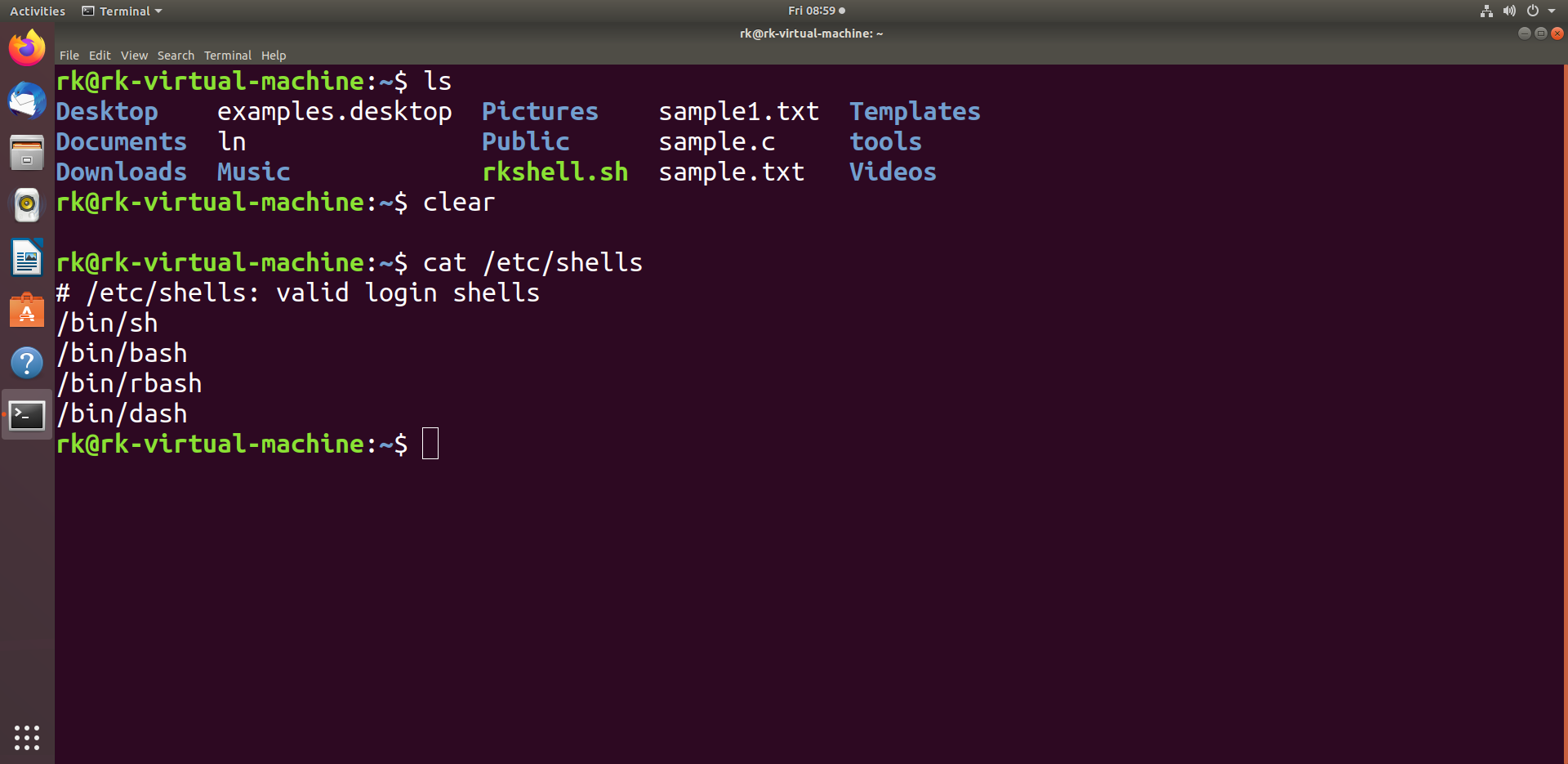The height and width of the screenshot is (764, 1568).
Task: Open the Edit menu in Terminal
Action: point(100,55)
